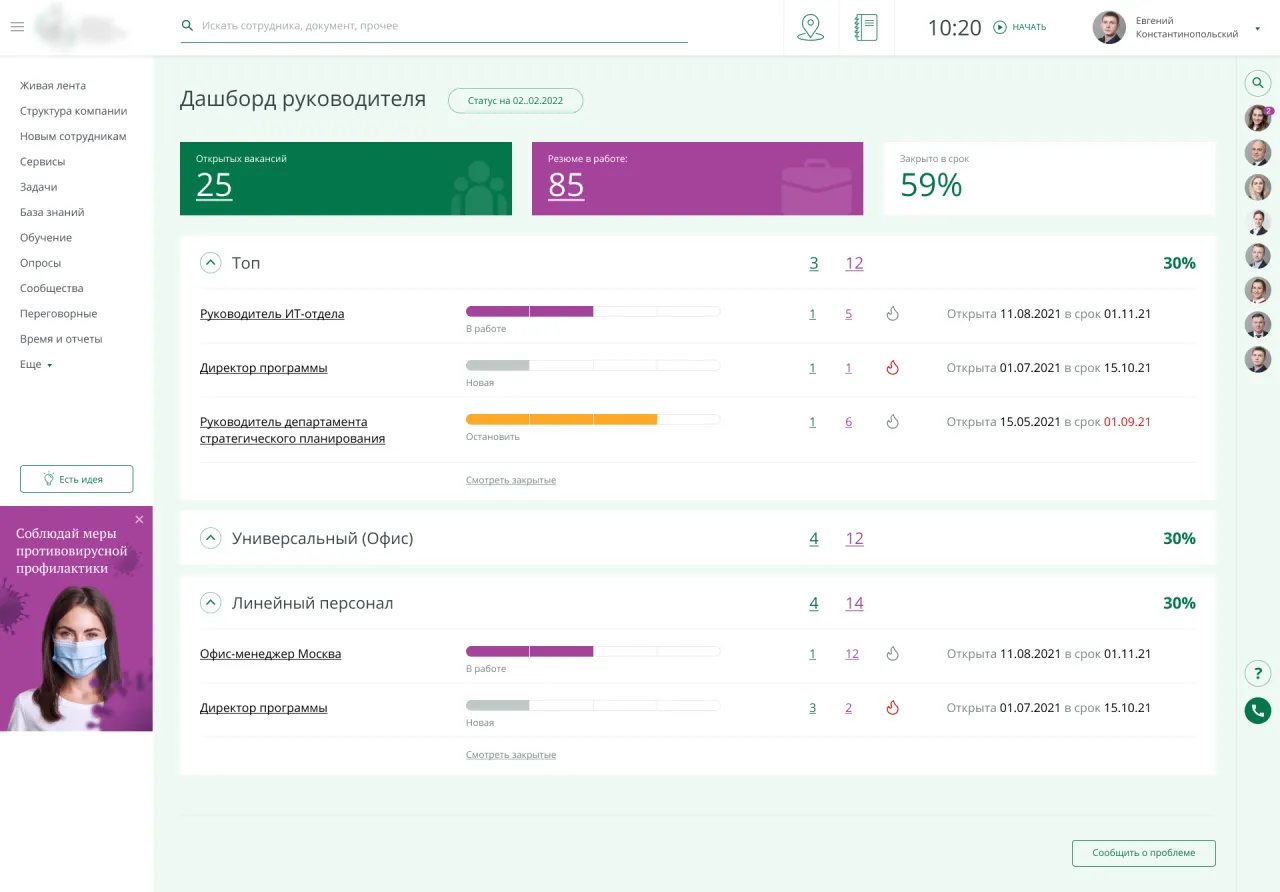Toggle the hot vacancy flame for Руководитель ИТ-отдела
Screen dimensions: 1280x892
click(892, 313)
